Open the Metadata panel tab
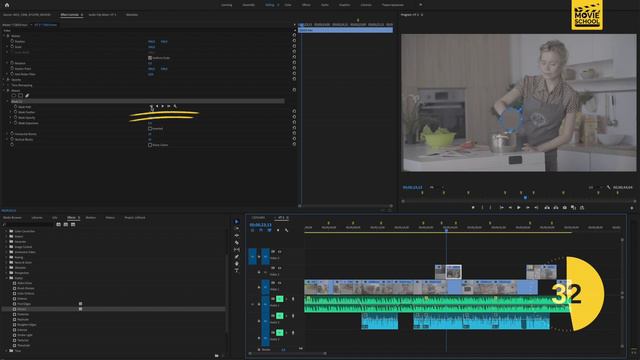Viewport: 640px width, 360px height. 132,15
